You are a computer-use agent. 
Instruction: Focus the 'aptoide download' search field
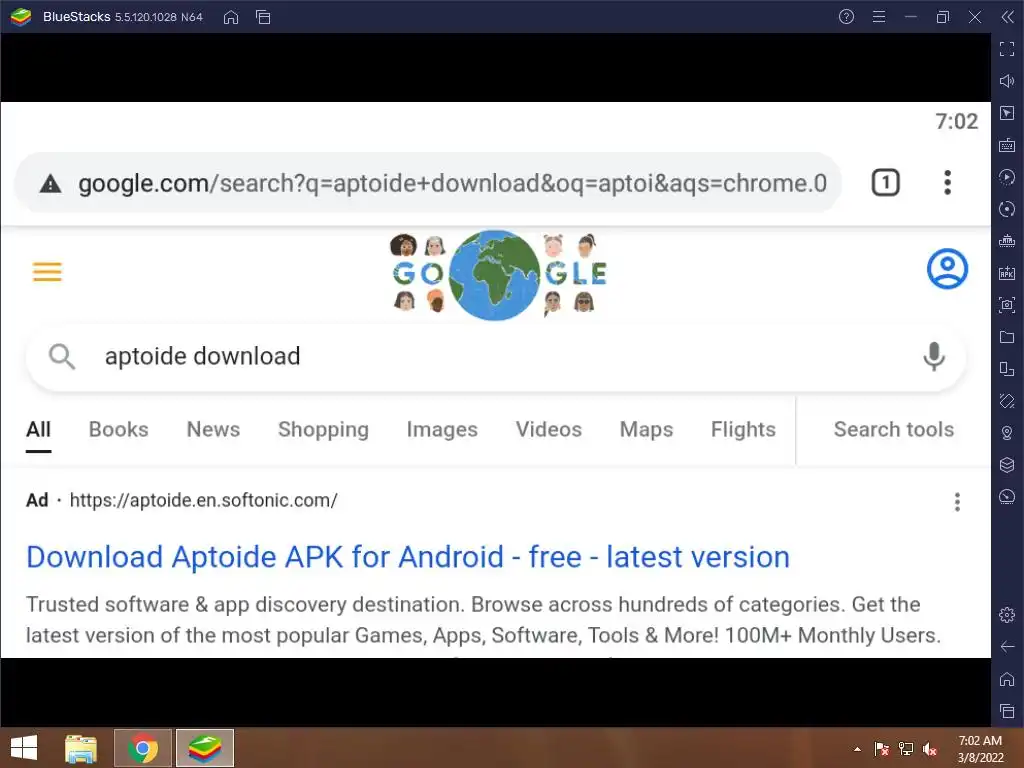(496, 357)
